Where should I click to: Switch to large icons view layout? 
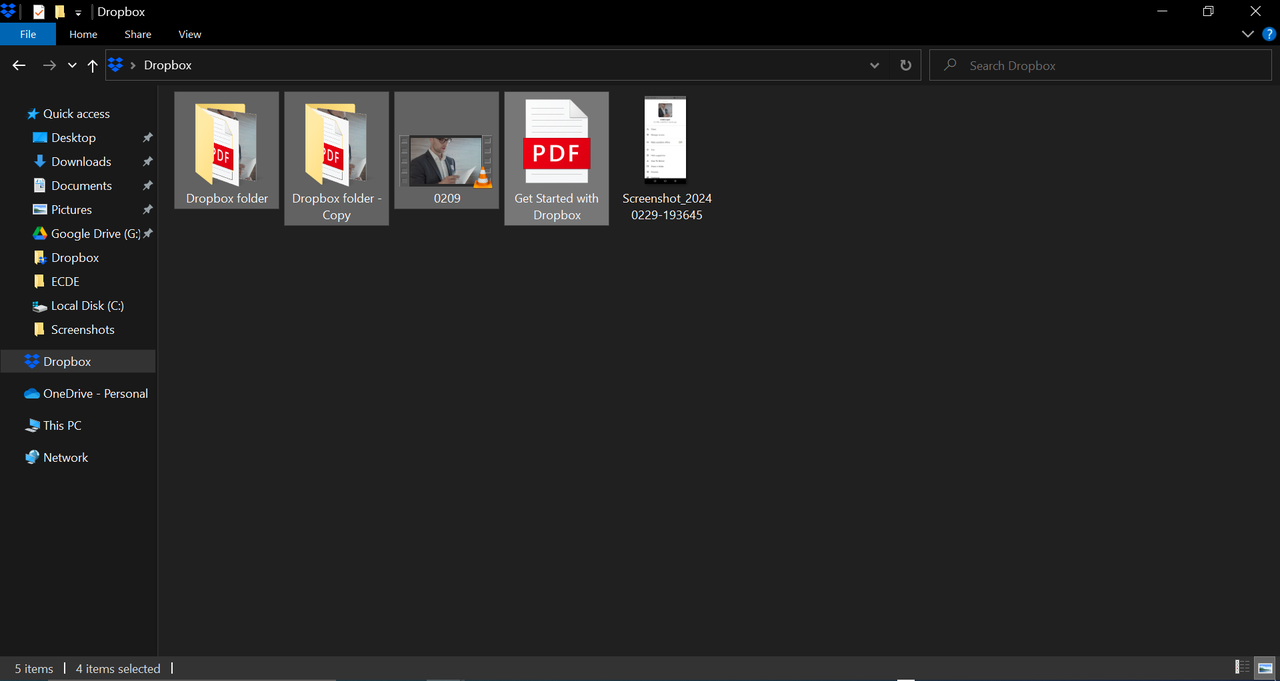point(1265,668)
